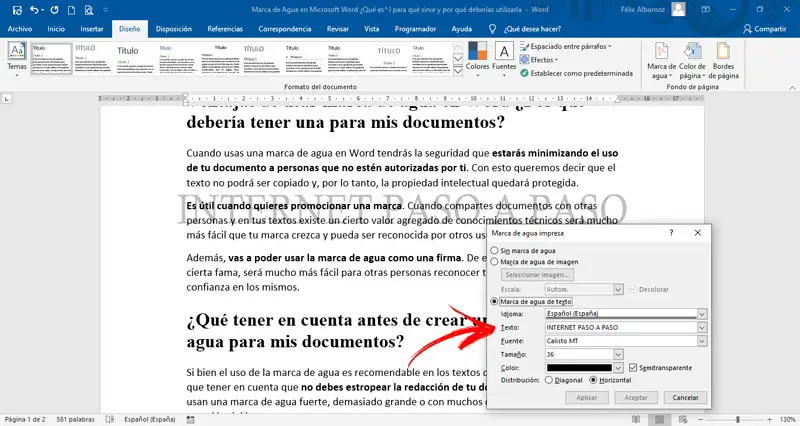Click the Bordes de página button
This screenshot has width=800, height=426.
click(723, 61)
